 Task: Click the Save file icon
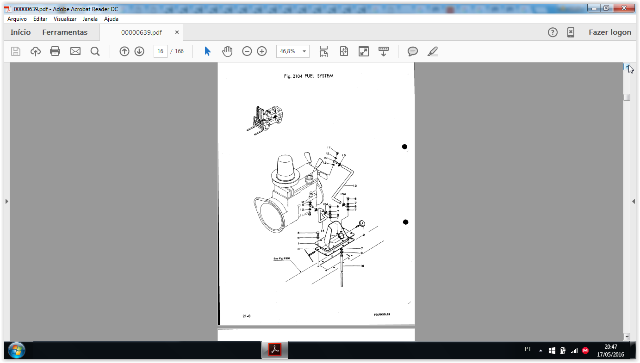click(16, 51)
